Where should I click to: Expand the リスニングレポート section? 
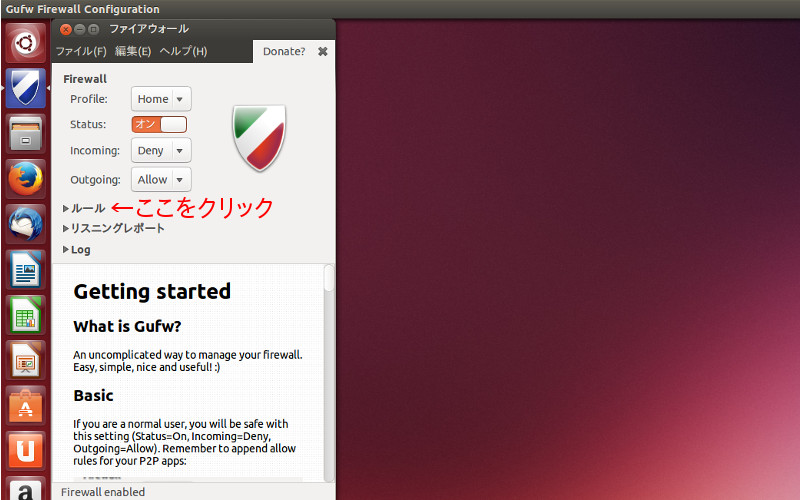114,228
